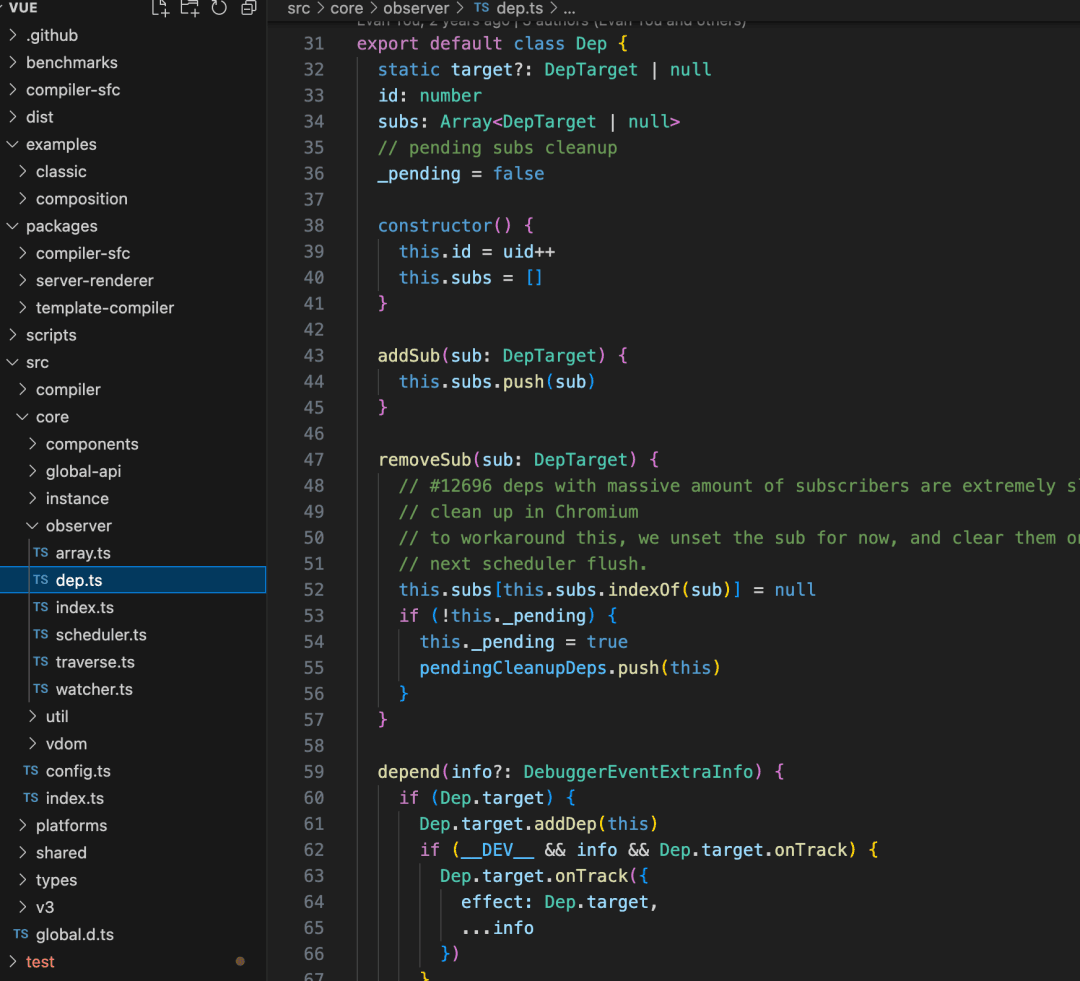Click the breadcrumb ellipsis symbol item
The image size is (1080, 981).
(x=570, y=9)
